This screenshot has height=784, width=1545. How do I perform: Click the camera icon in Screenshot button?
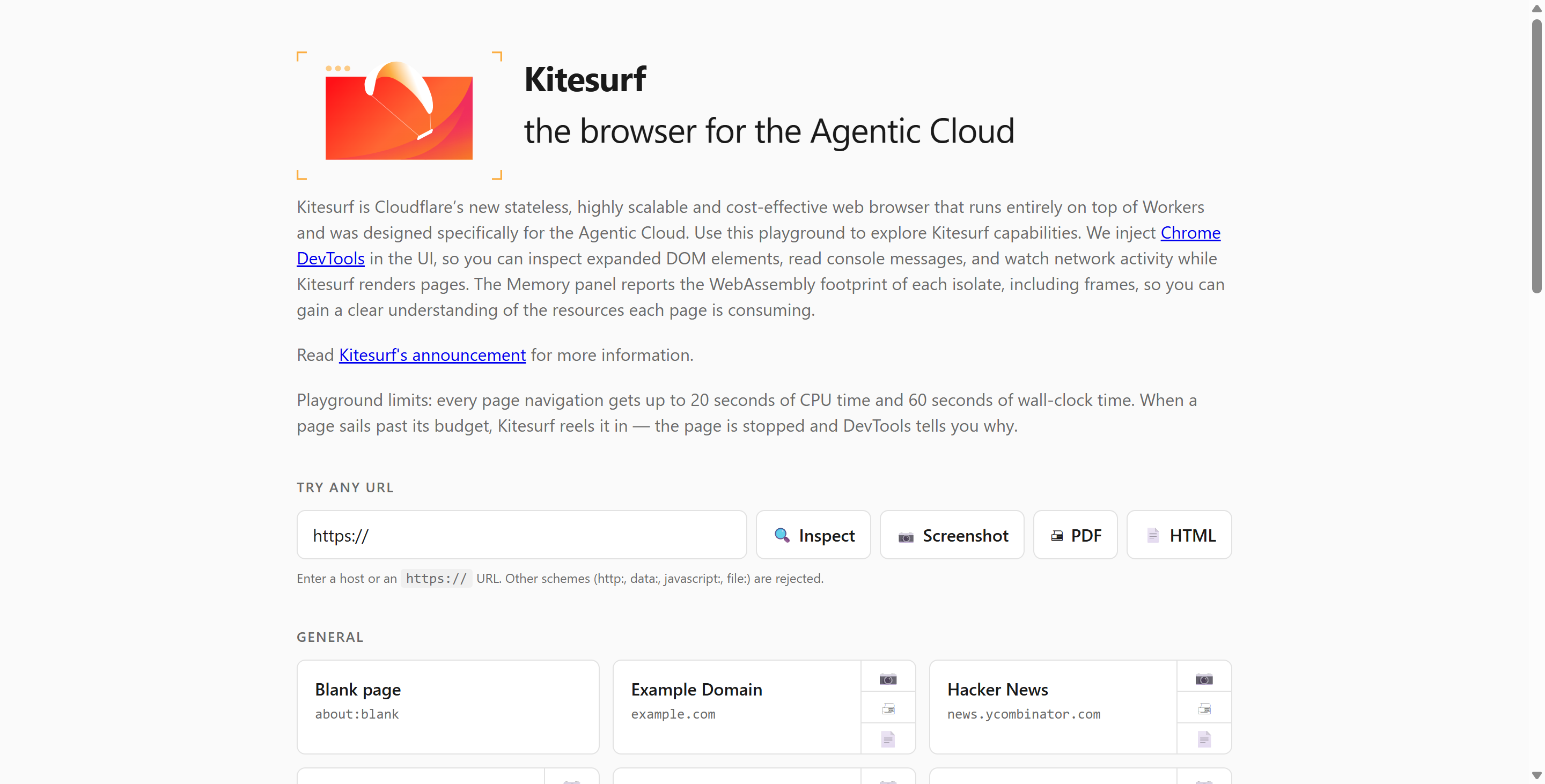pos(906,536)
